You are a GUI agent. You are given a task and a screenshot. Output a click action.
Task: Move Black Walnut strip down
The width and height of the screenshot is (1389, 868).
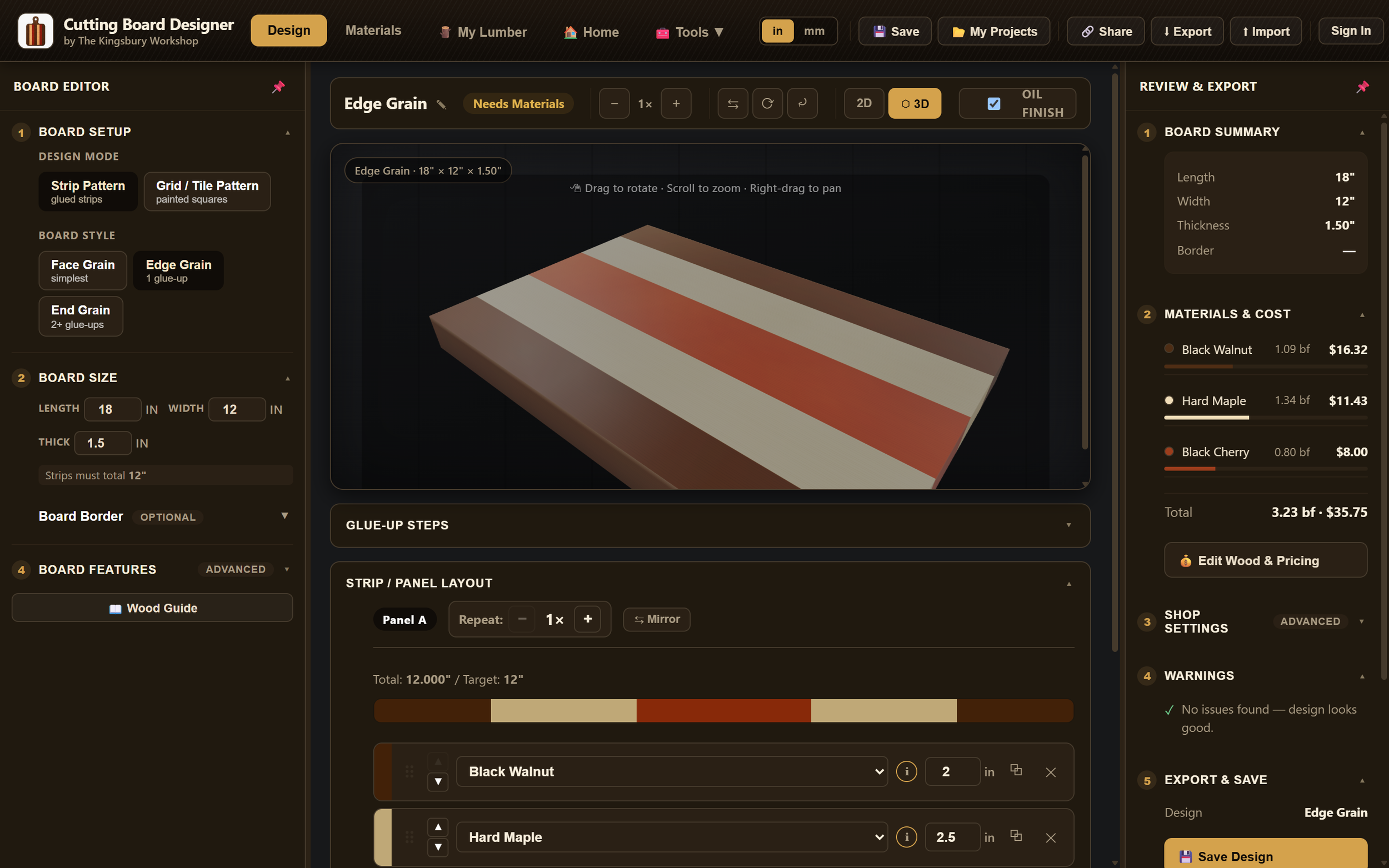click(x=438, y=781)
